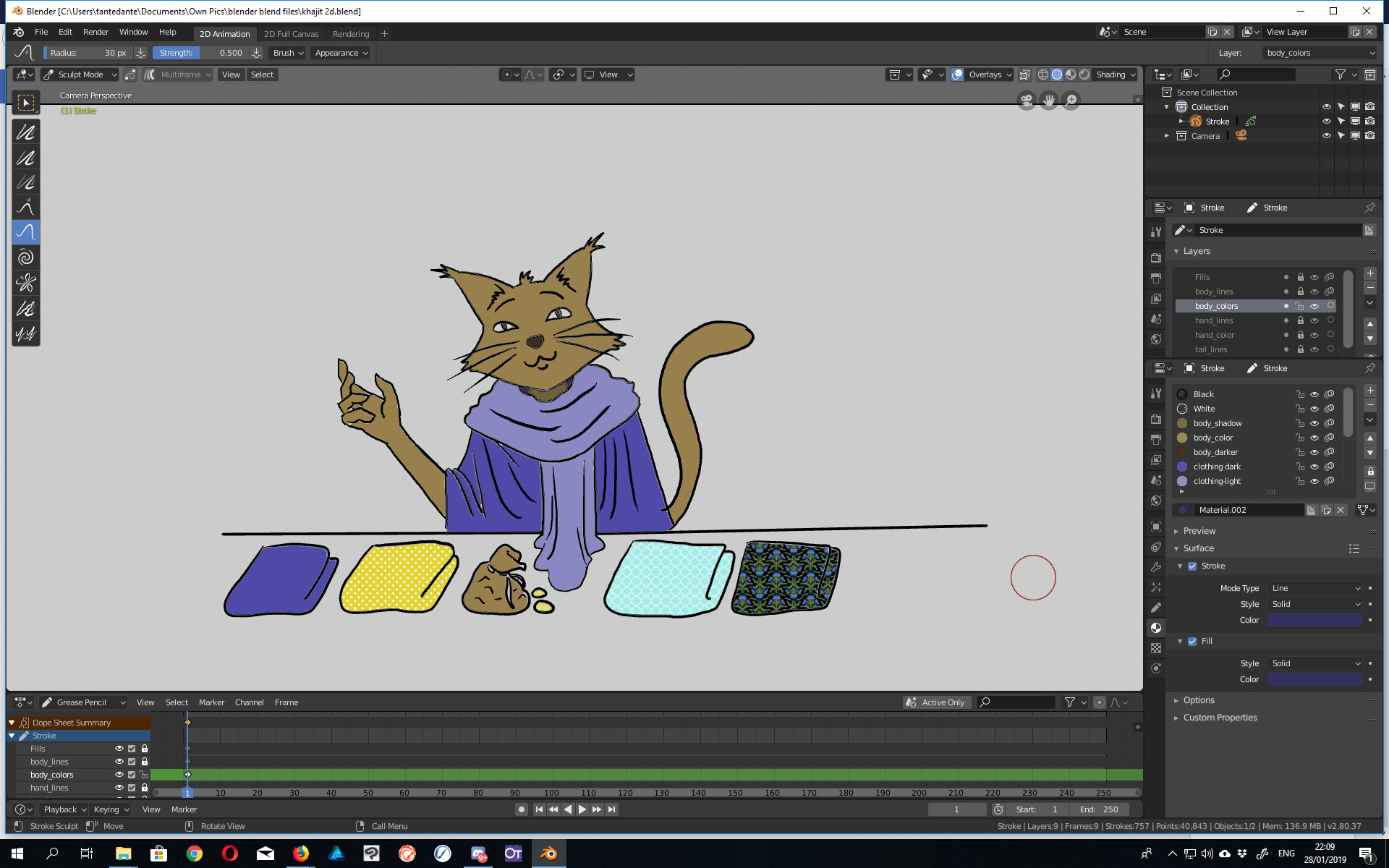
Task: Switch to Rendering workspace tab
Action: point(351,34)
